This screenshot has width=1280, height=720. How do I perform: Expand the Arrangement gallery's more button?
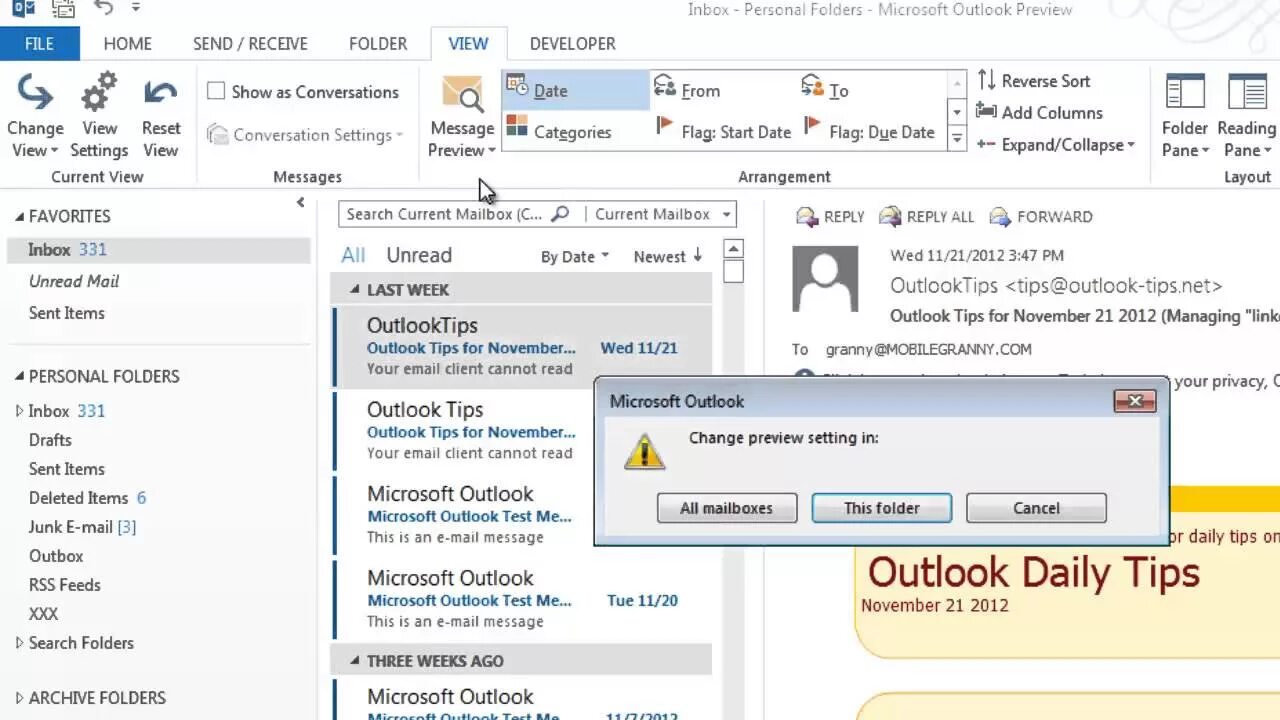(956, 140)
